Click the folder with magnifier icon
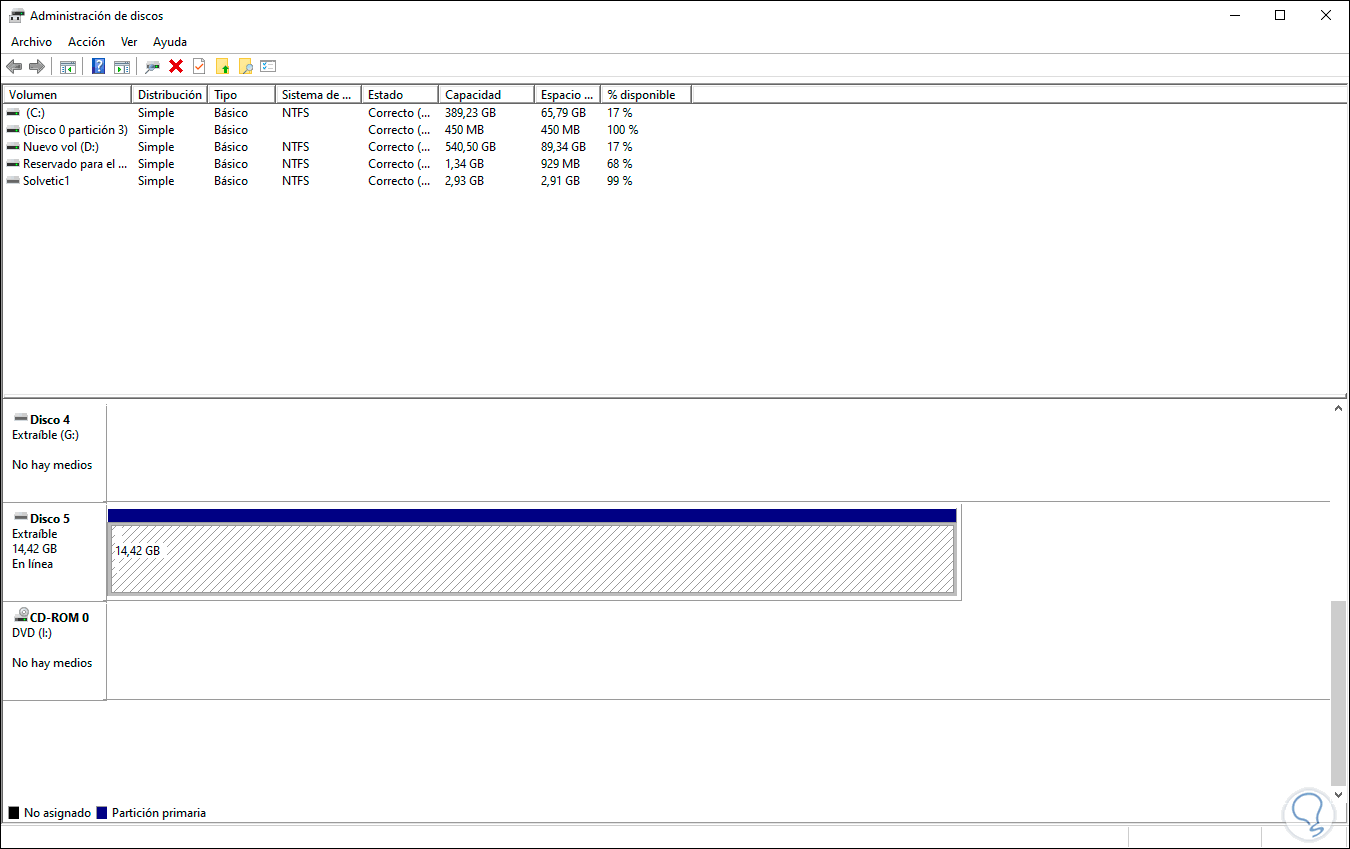 click(x=245, y=66)
